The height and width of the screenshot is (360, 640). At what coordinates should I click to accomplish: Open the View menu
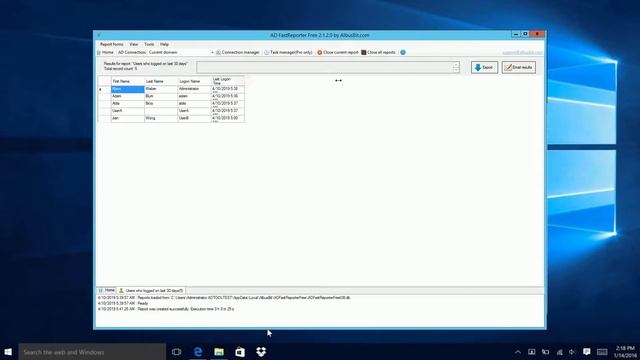[x=133, y=44]
